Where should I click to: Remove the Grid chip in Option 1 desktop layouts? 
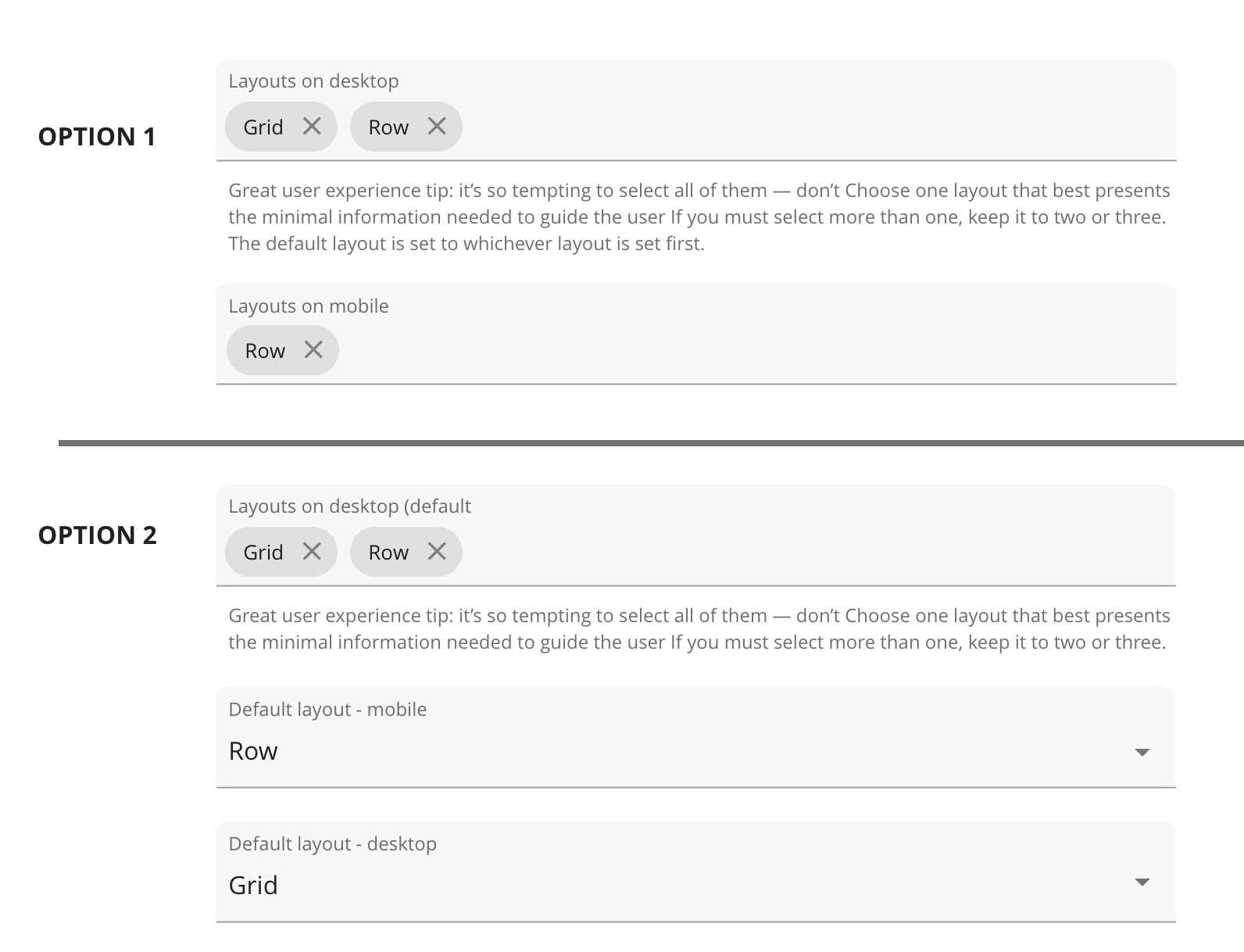point(312,126)
